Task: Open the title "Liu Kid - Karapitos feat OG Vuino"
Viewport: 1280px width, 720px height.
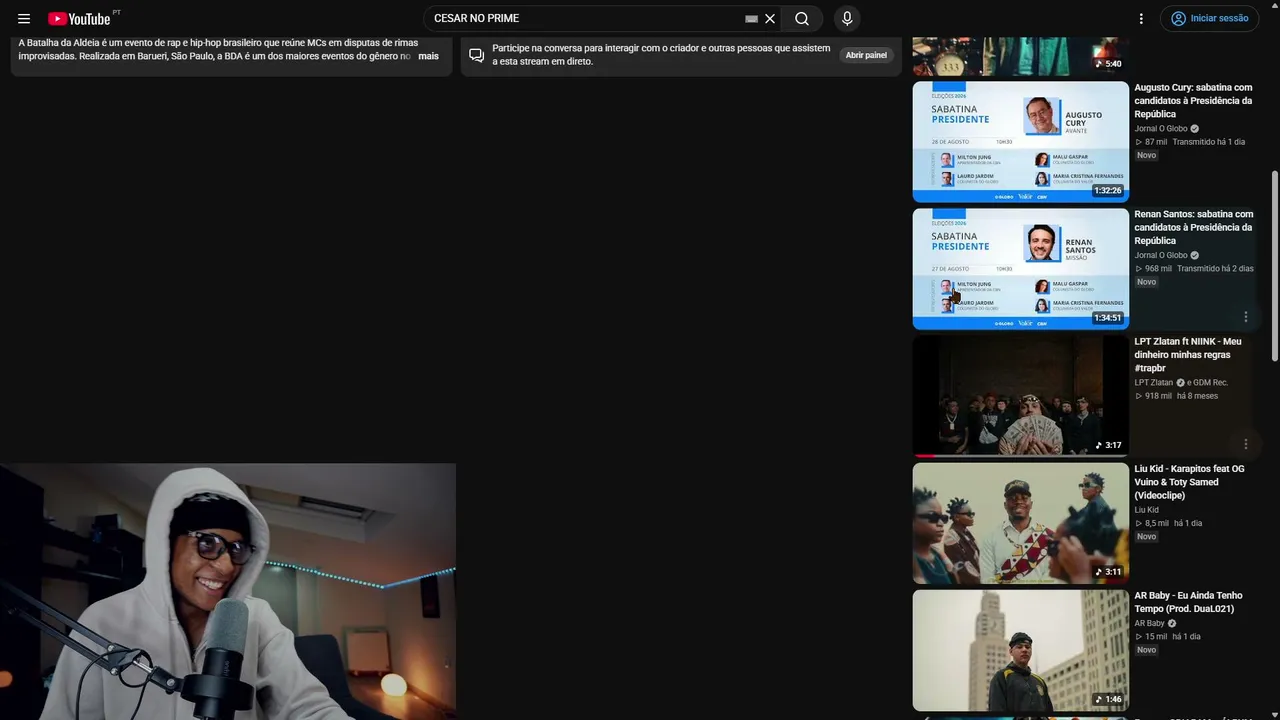Action: [x=1189, y=482]
